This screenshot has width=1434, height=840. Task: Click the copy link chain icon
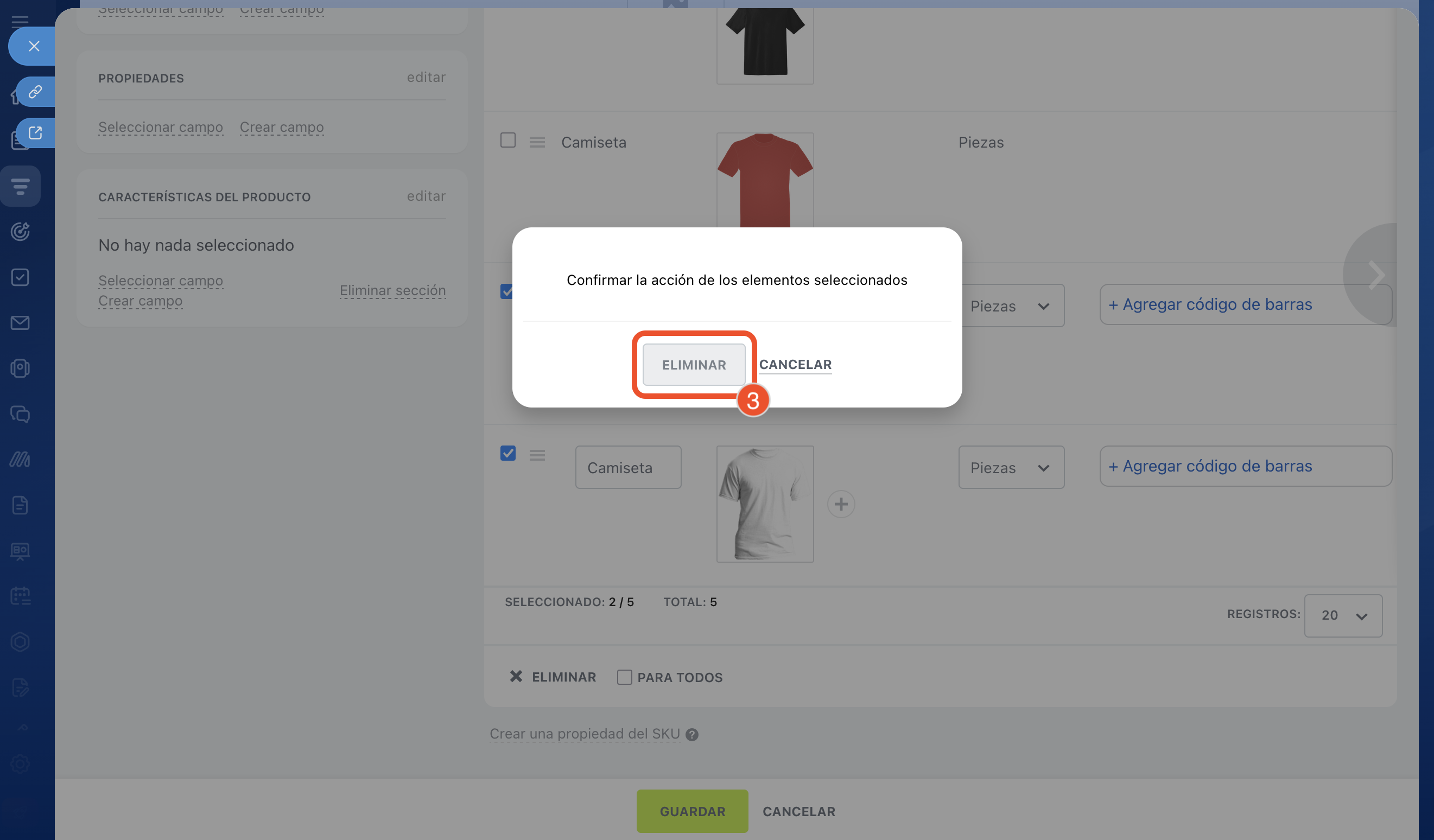(35, 92)
